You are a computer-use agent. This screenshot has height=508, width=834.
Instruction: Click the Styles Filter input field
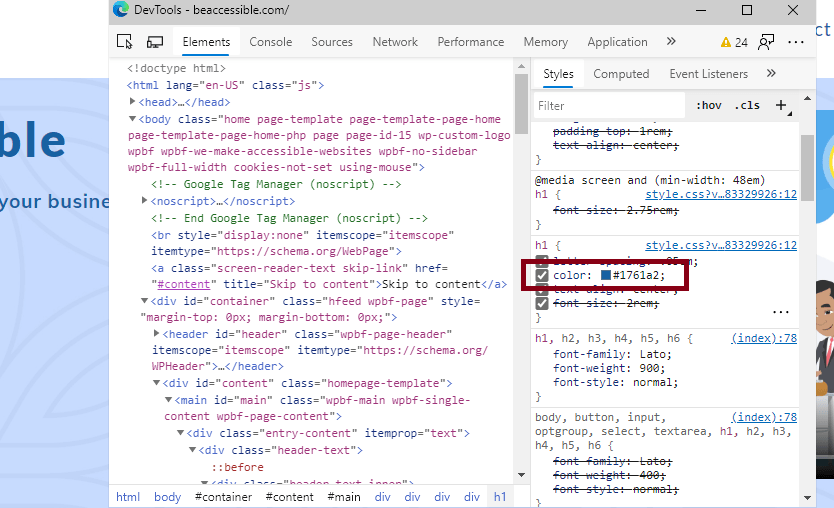tap(610, 106)
